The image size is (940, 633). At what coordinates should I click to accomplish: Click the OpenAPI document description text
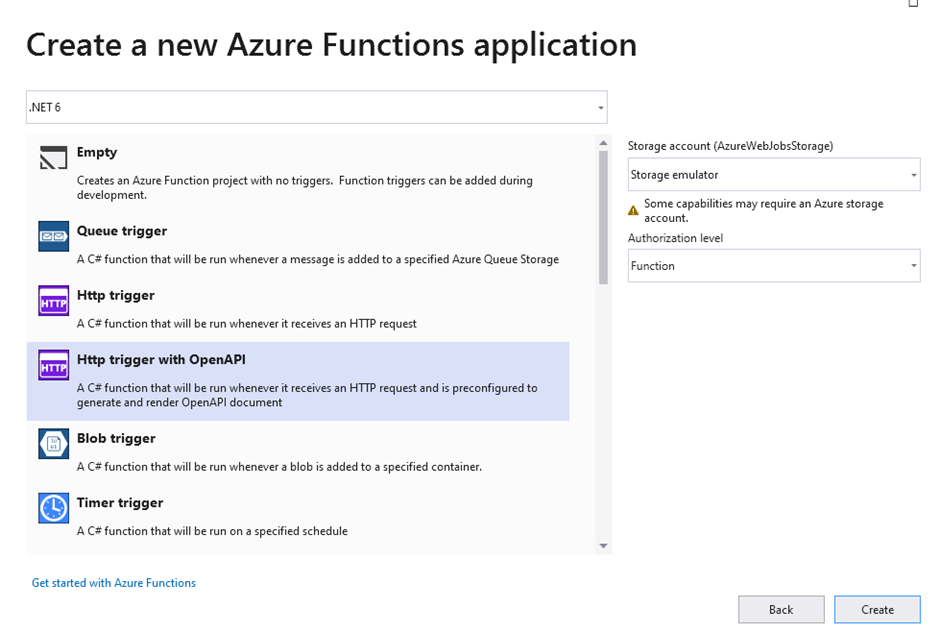(307, 395)
